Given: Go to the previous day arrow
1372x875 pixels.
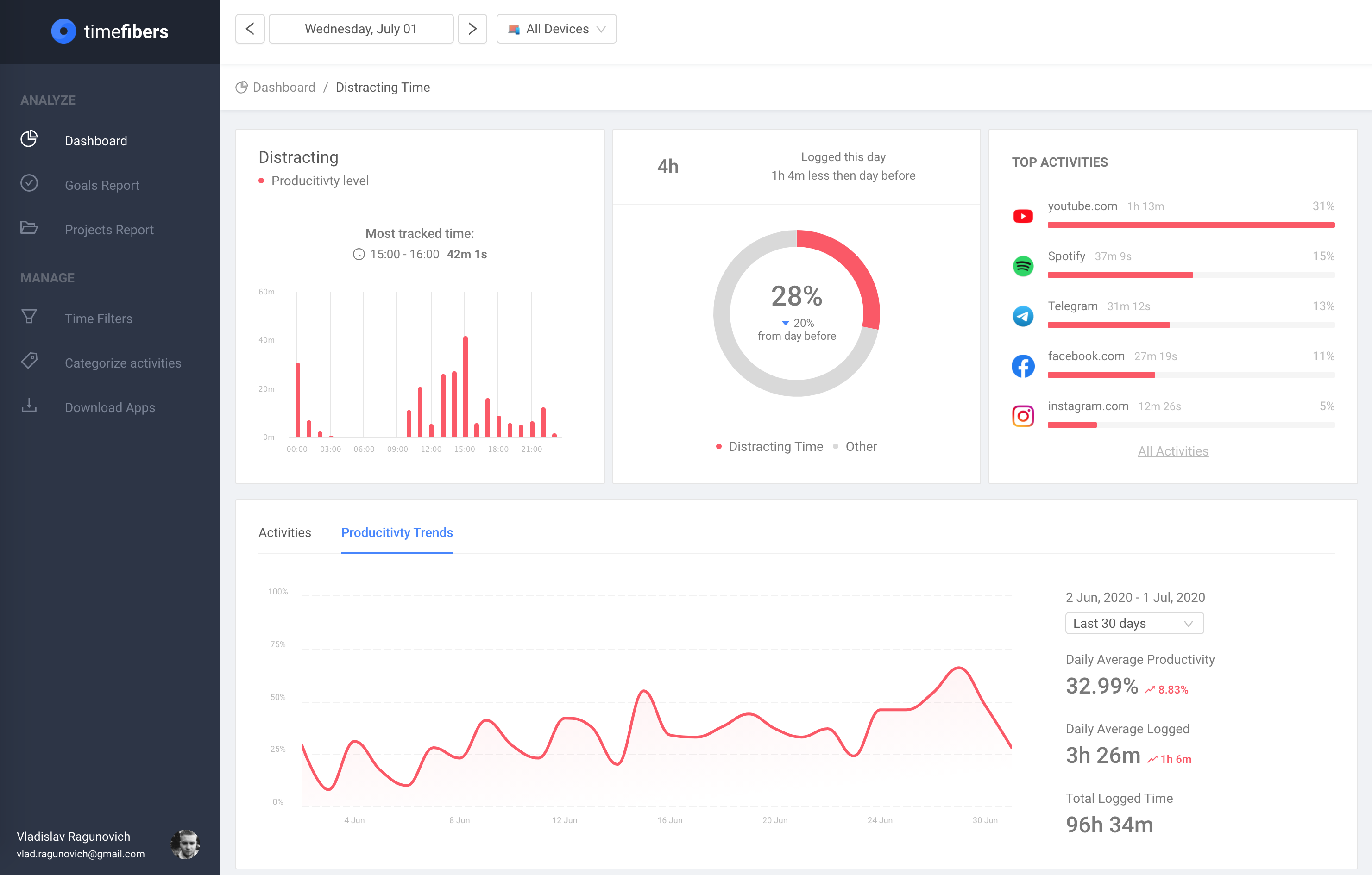Looking at the screenshot, I should (250, 29).
